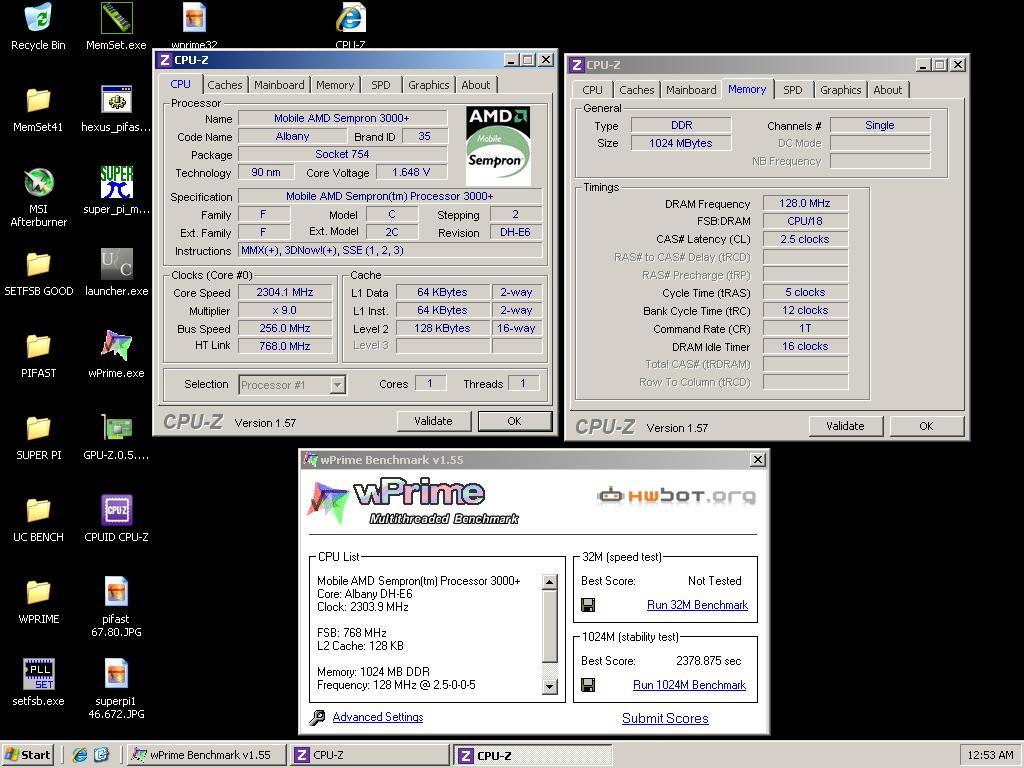Screen dimensions: 1024x768
Task: Click the 12:53 AM clock in the tray
Action: point(990,755)
